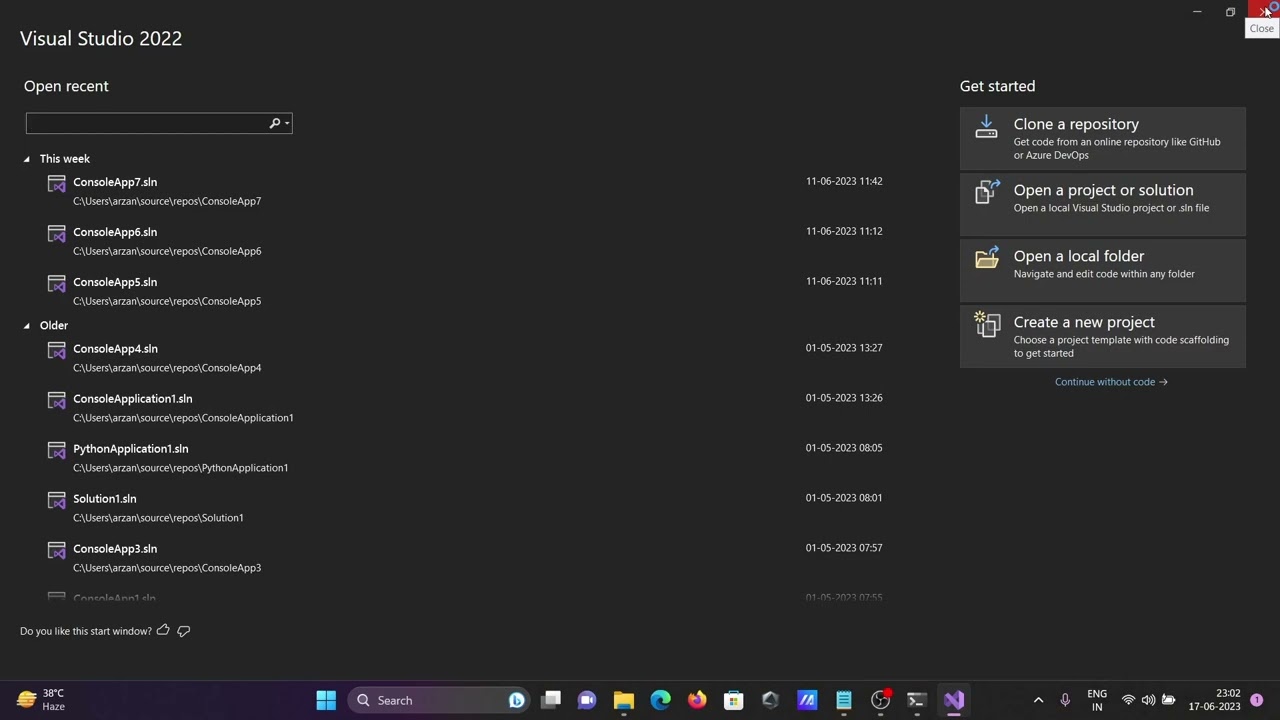Click Clone a repository button
Screen dimensions: 1280x720
[1103, 138]
